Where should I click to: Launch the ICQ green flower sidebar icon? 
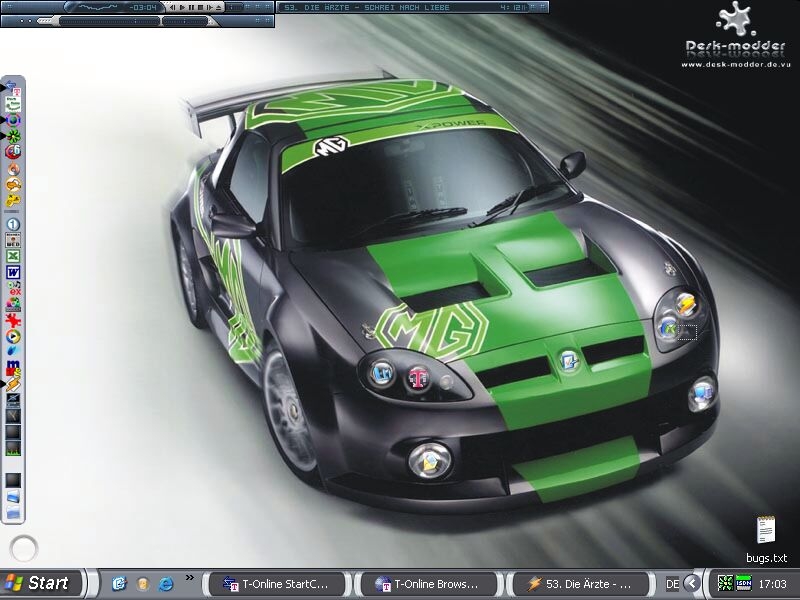click(x=13, y=136)
